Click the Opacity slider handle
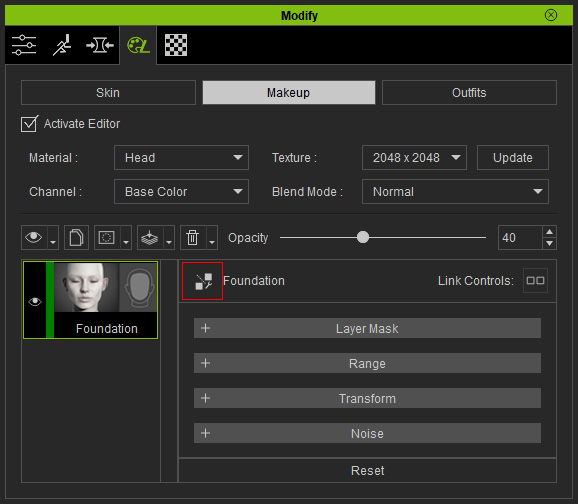 (363, 237)
